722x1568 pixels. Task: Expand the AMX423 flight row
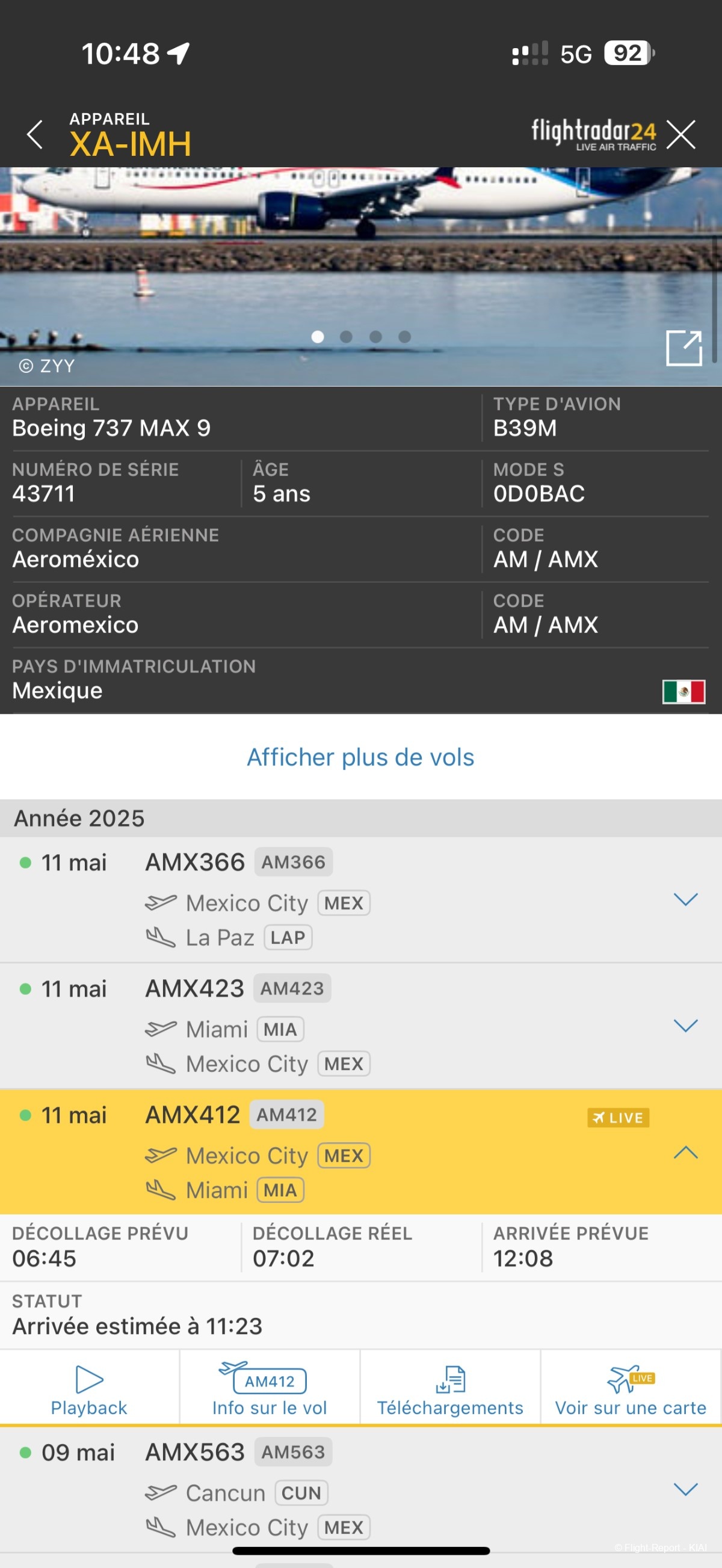pyautogui.click(x=685, y=1025)
